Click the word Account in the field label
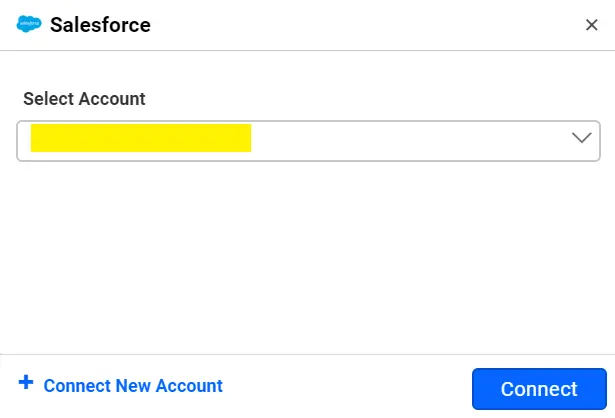Image resolution: width=615 pixels, height=418 pixels. (x=111, y=99)
